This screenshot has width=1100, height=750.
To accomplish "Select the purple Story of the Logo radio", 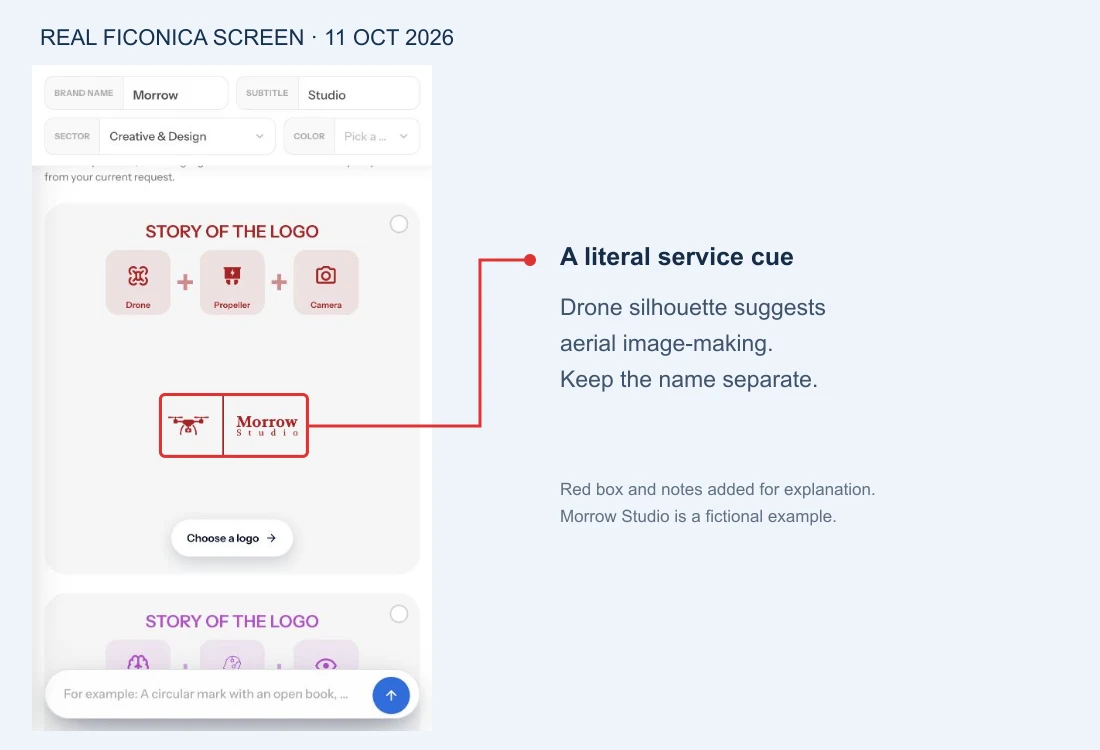I will [398, 614].
